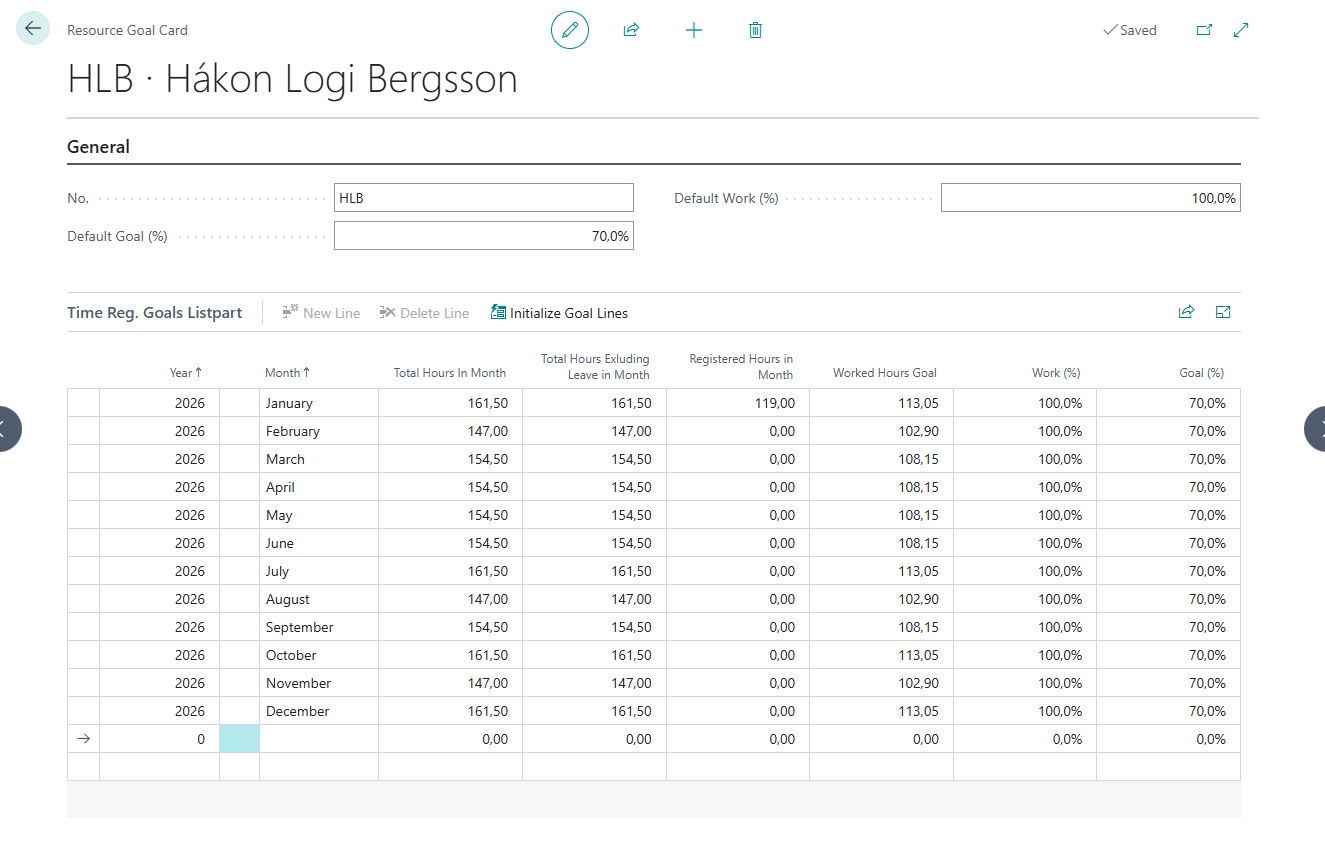Click Initialize Goal Lines action
The image size is (1325, 848).
(x=559, y=313)
